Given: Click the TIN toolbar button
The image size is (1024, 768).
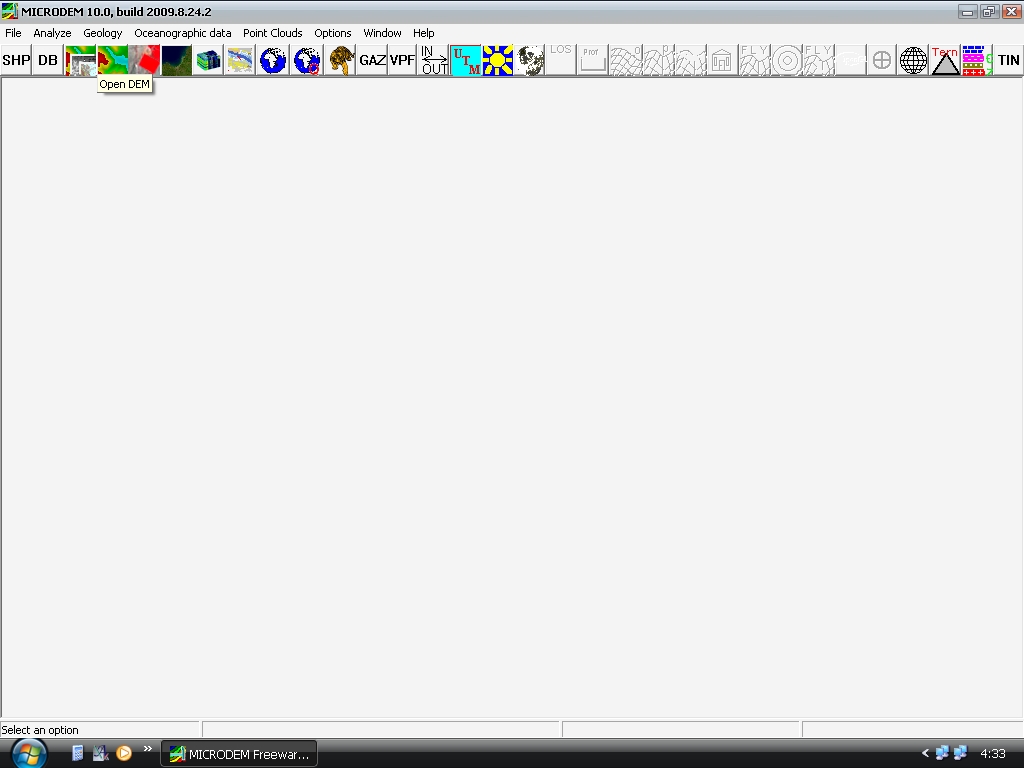Looking at the screenshot, I should [1008, 60].
